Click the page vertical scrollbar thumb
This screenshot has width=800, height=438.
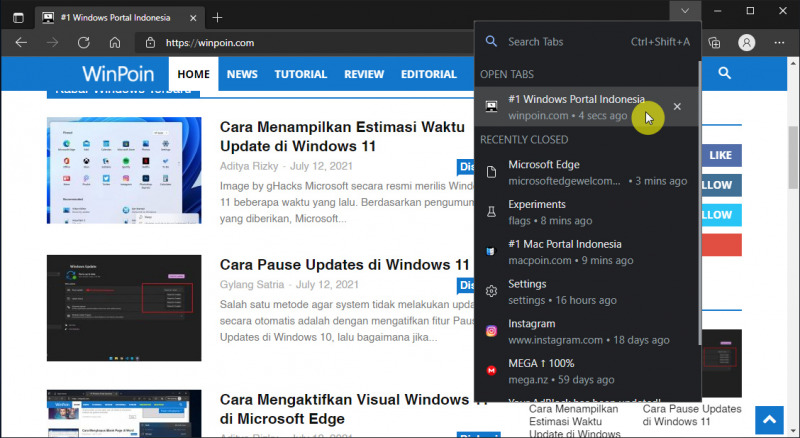[793, 157]
